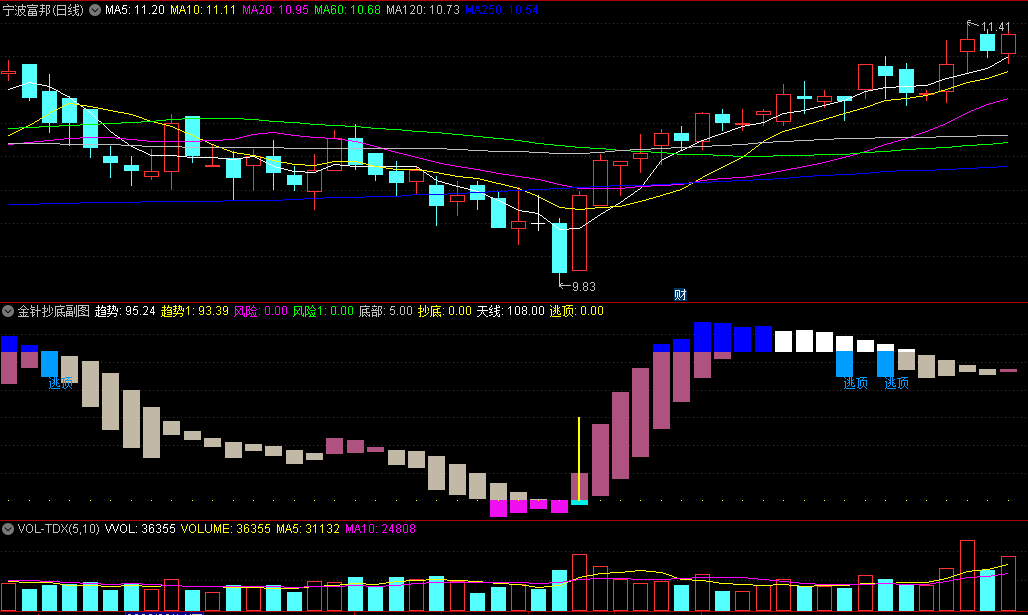Click the 趋势: 95.24 value
This screenshot has width=1028, height=615.
coord(125,311)
